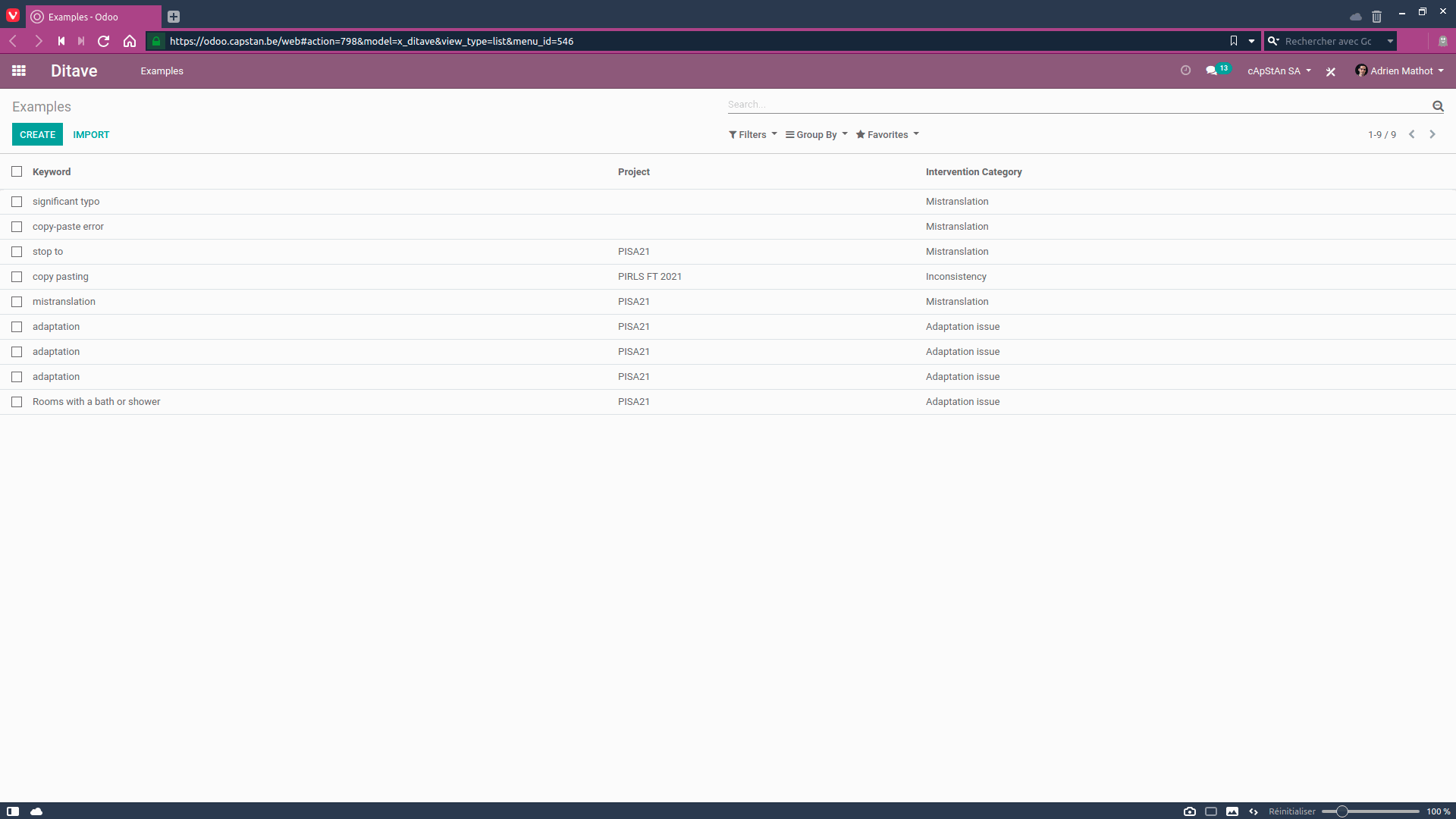The height and width of the screenshot is (819, 1456).
Task: Click the image icon in the bottom bar
Action: (1232, 811)
